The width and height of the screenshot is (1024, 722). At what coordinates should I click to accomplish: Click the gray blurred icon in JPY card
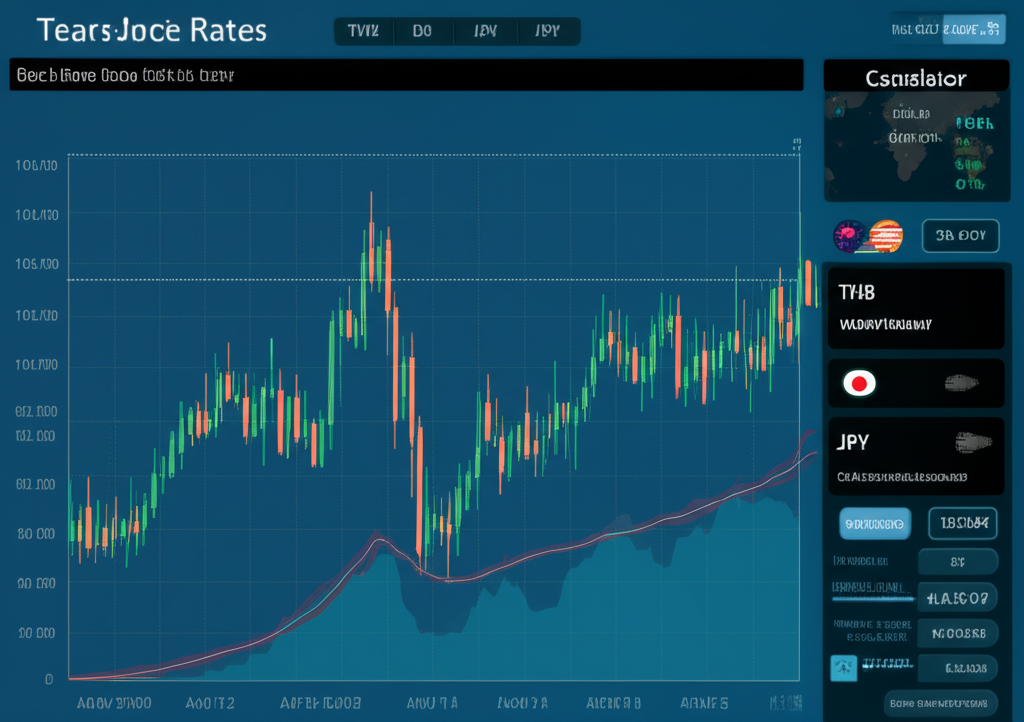(x=974, y=441)
